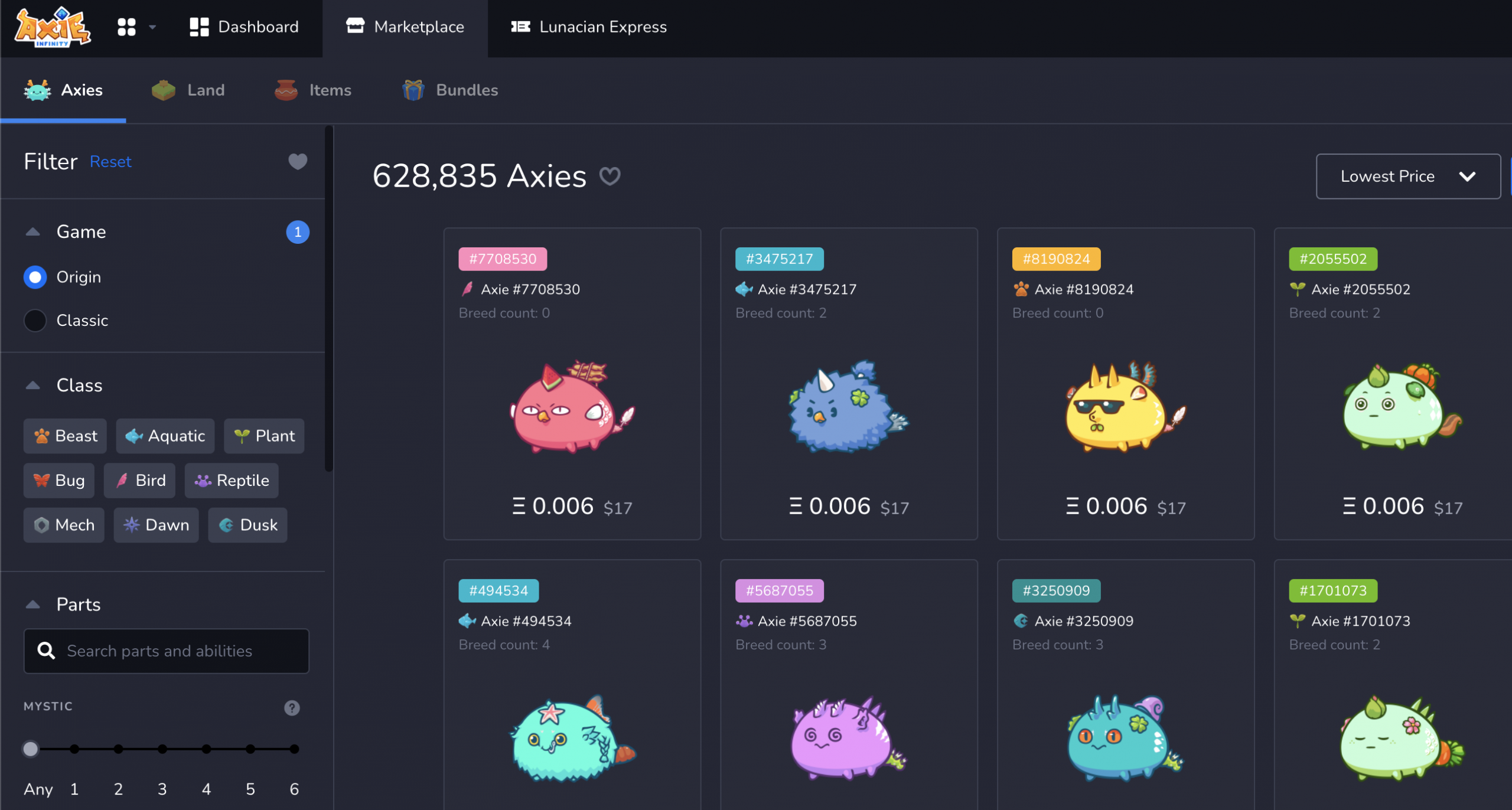Switch to Lunacian Express tab
Image resolution: width=1512 pixels, height=810 pixels.
coord(589,27)
